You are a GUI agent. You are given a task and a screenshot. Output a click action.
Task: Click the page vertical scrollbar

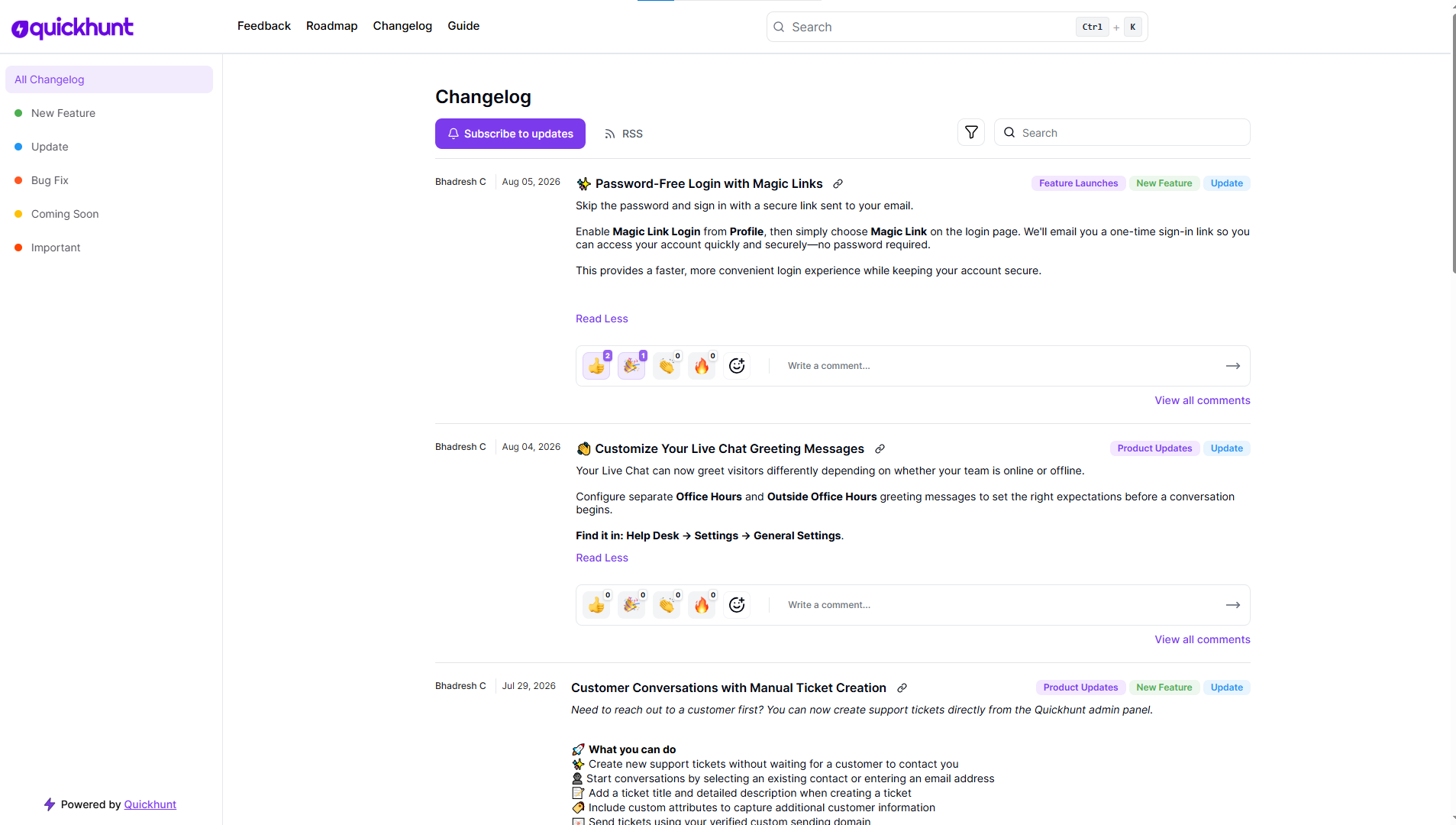coord(1453,144)
